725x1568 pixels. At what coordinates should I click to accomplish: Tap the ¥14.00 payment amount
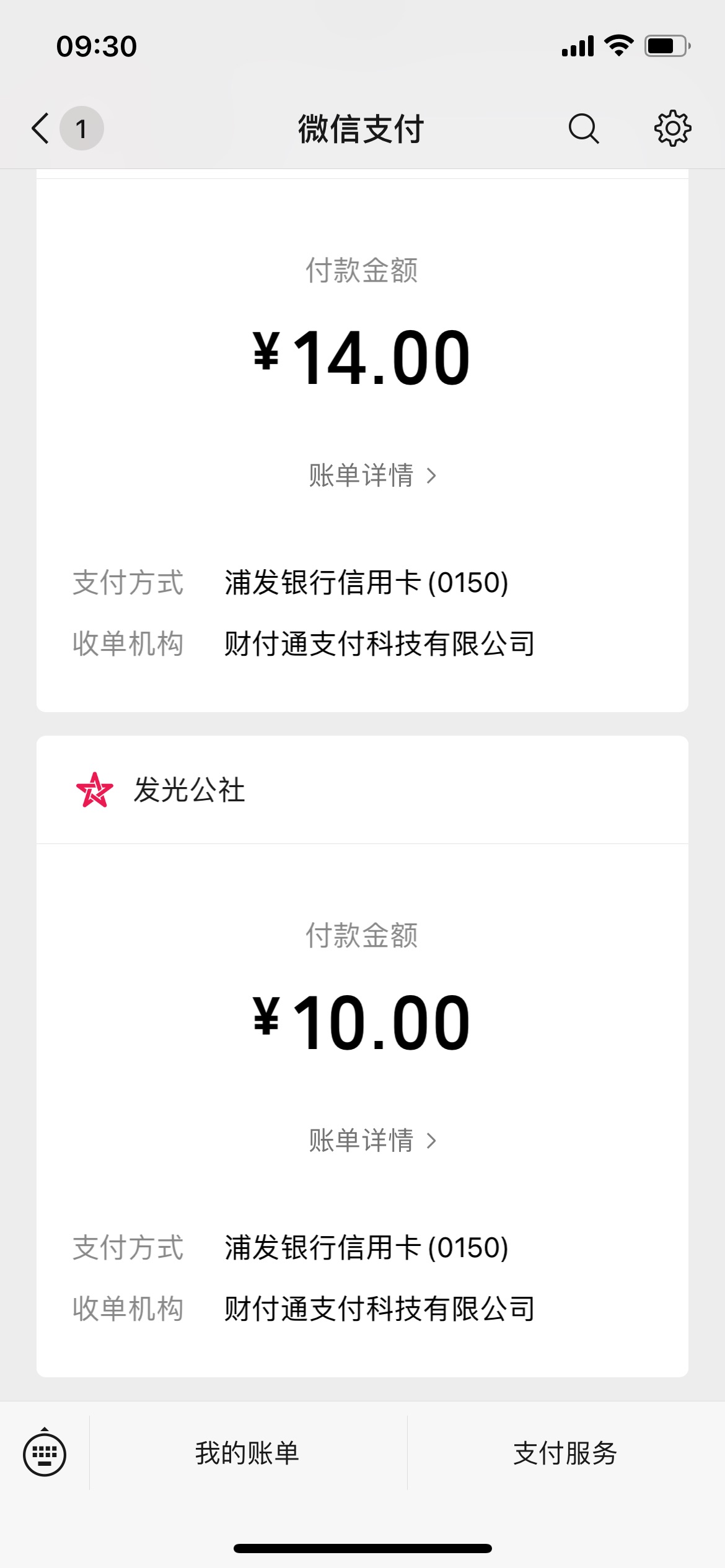(x=362, y=357)
